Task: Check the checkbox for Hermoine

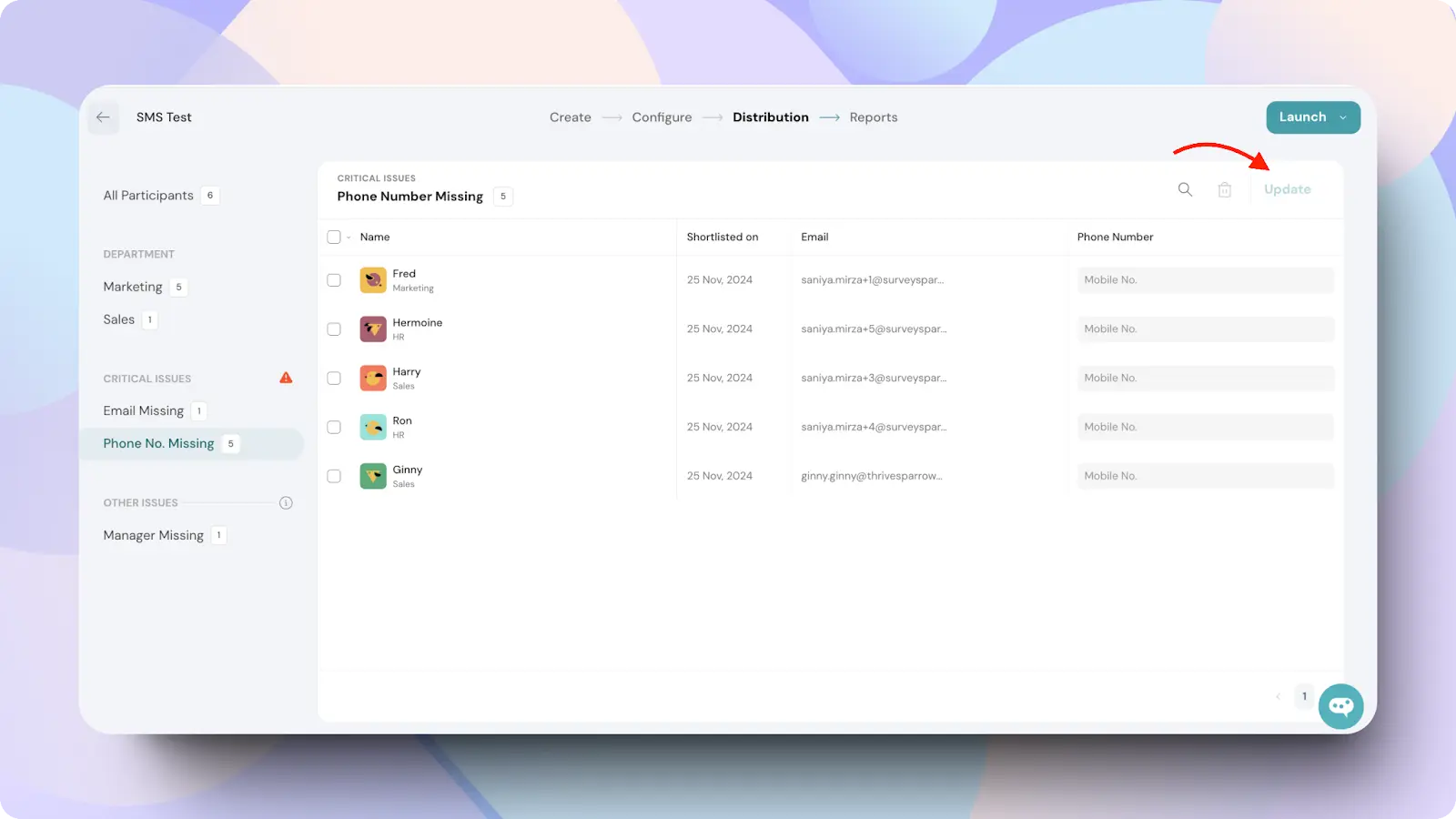Action: (x=334, y=329)
